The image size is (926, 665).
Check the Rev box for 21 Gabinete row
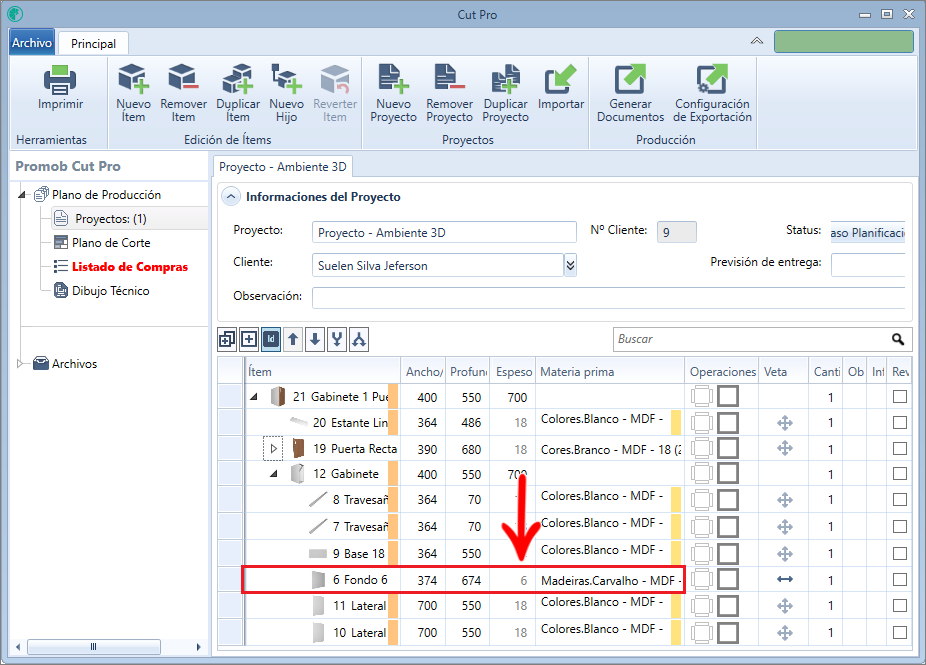[900, 396]
